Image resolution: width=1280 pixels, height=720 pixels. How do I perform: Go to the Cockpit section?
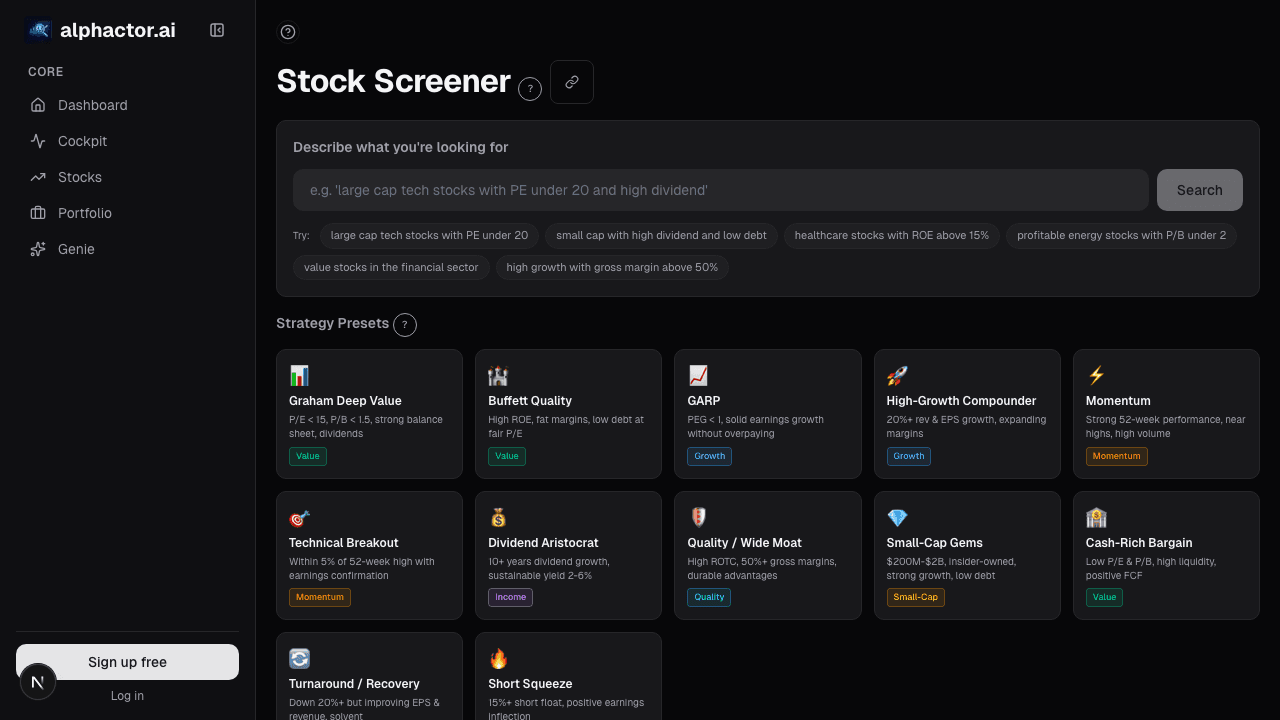click(127, 141)
